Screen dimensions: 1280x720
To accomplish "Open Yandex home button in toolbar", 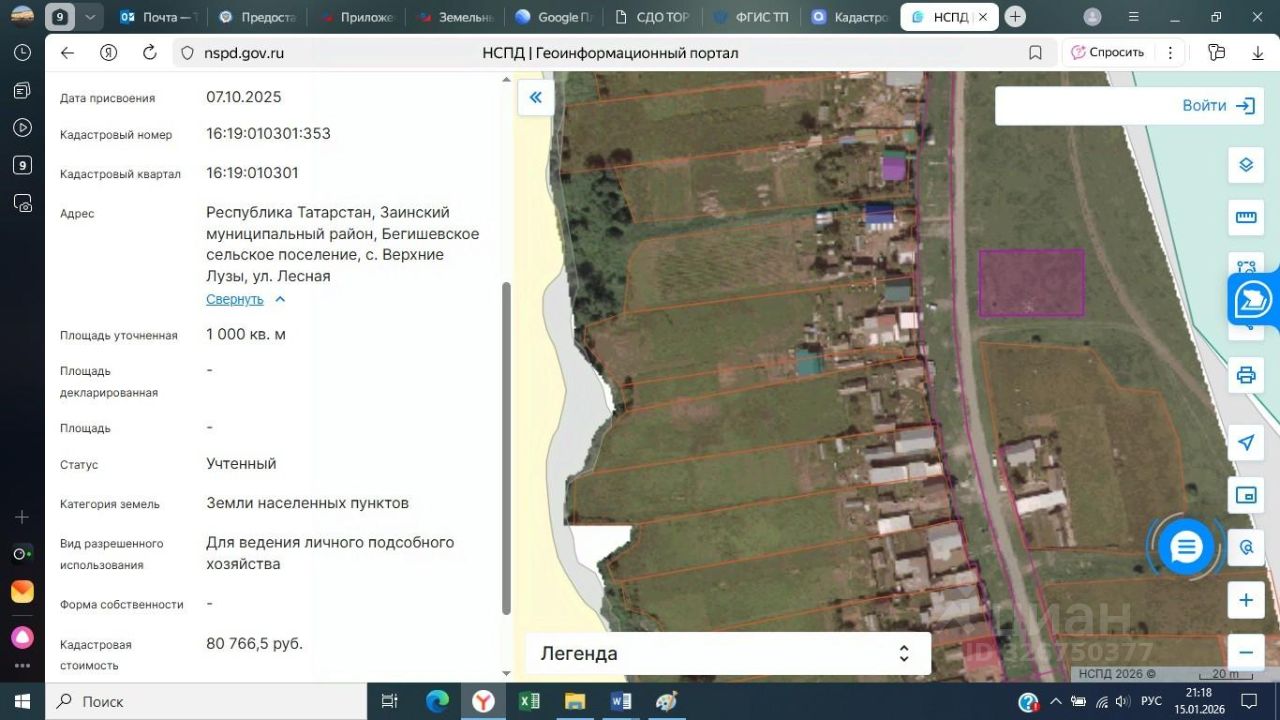I will tap(109, 53).
